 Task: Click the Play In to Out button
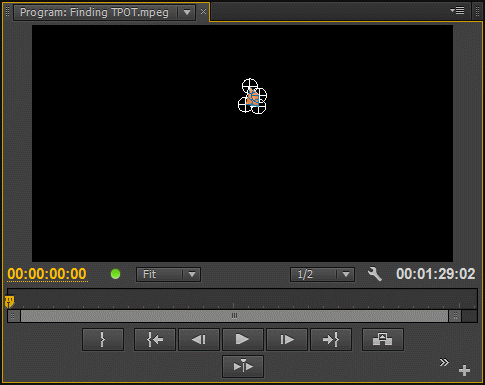tap(243, 366)
